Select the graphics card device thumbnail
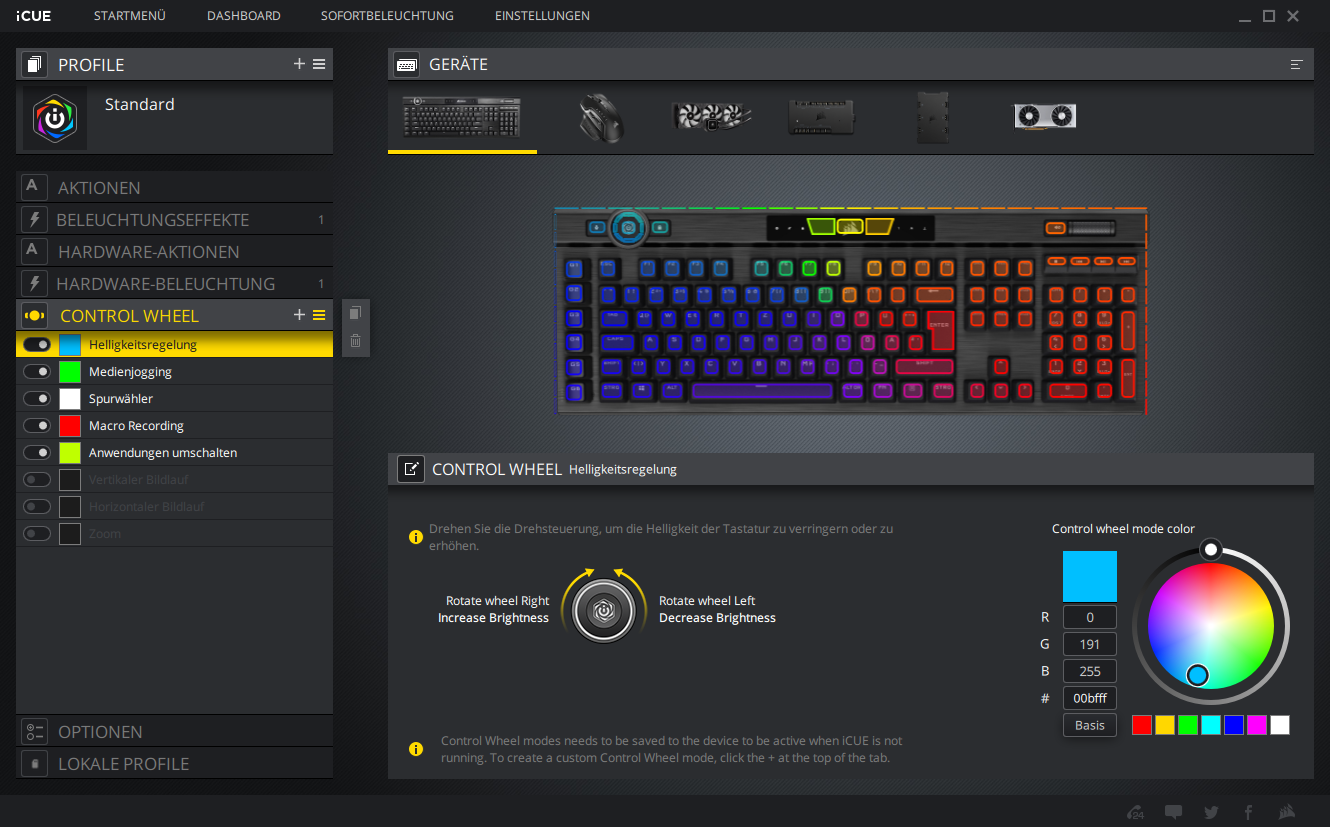This screenshot has width=1330, height=827. [x=1046, y=117]
